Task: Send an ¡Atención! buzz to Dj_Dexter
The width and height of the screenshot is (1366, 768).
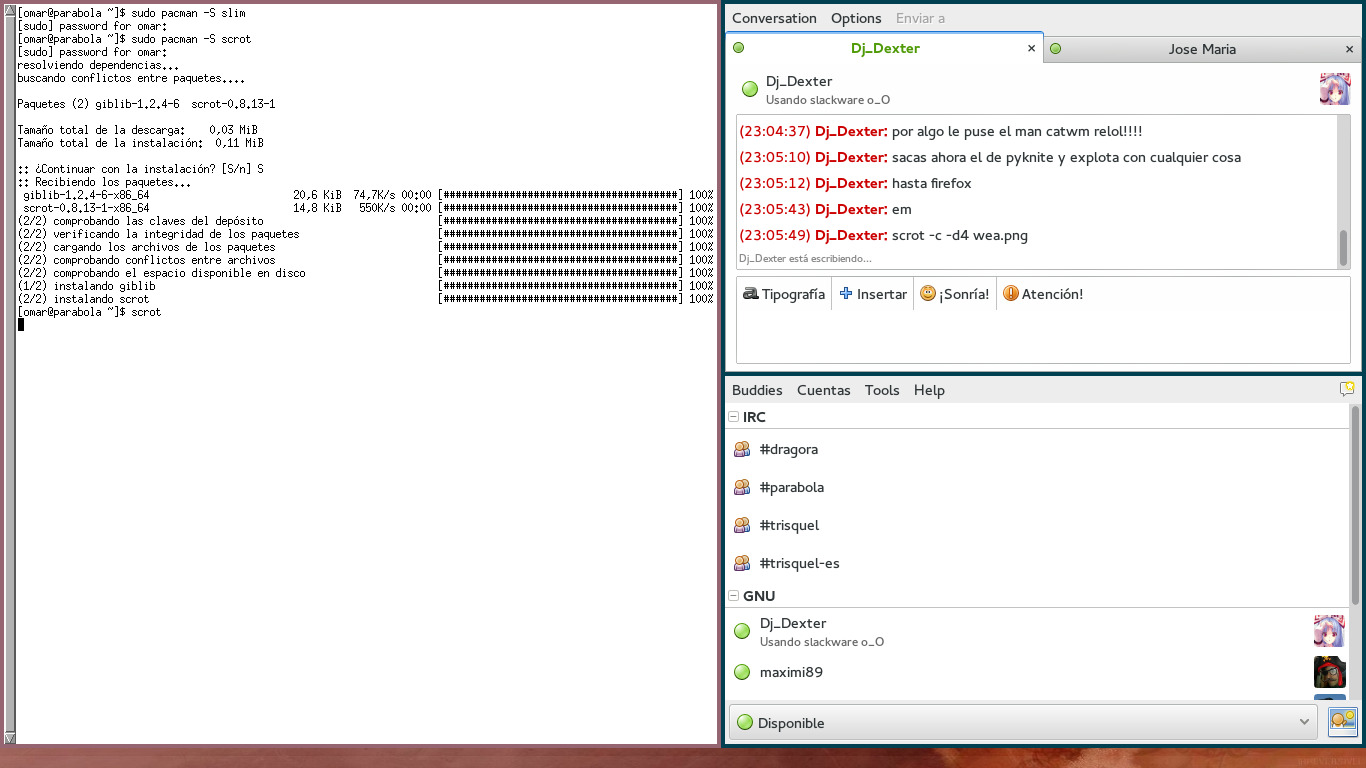Action: click(1043, 294)
